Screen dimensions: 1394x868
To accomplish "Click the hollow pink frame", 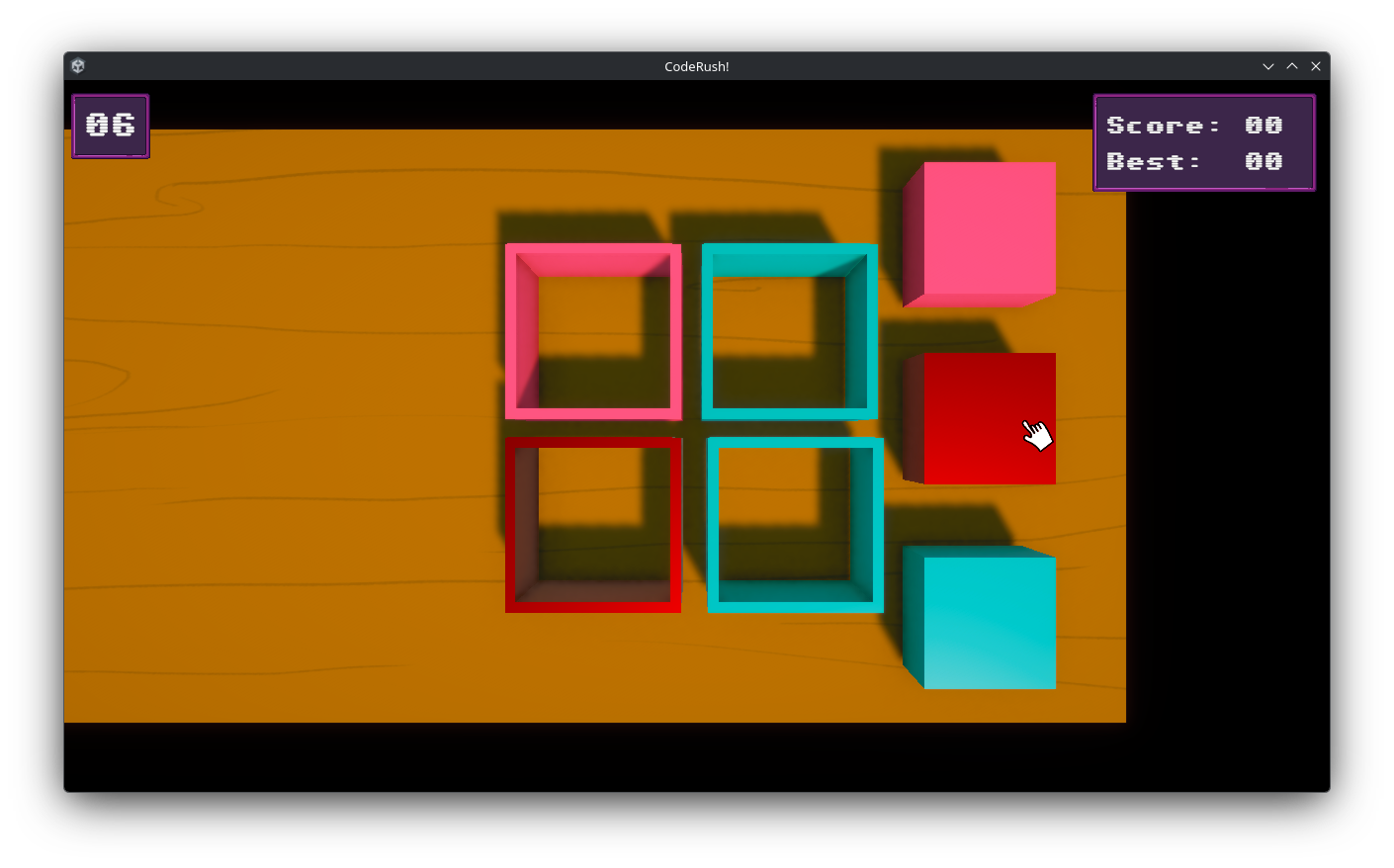I will tap(593, 331).
